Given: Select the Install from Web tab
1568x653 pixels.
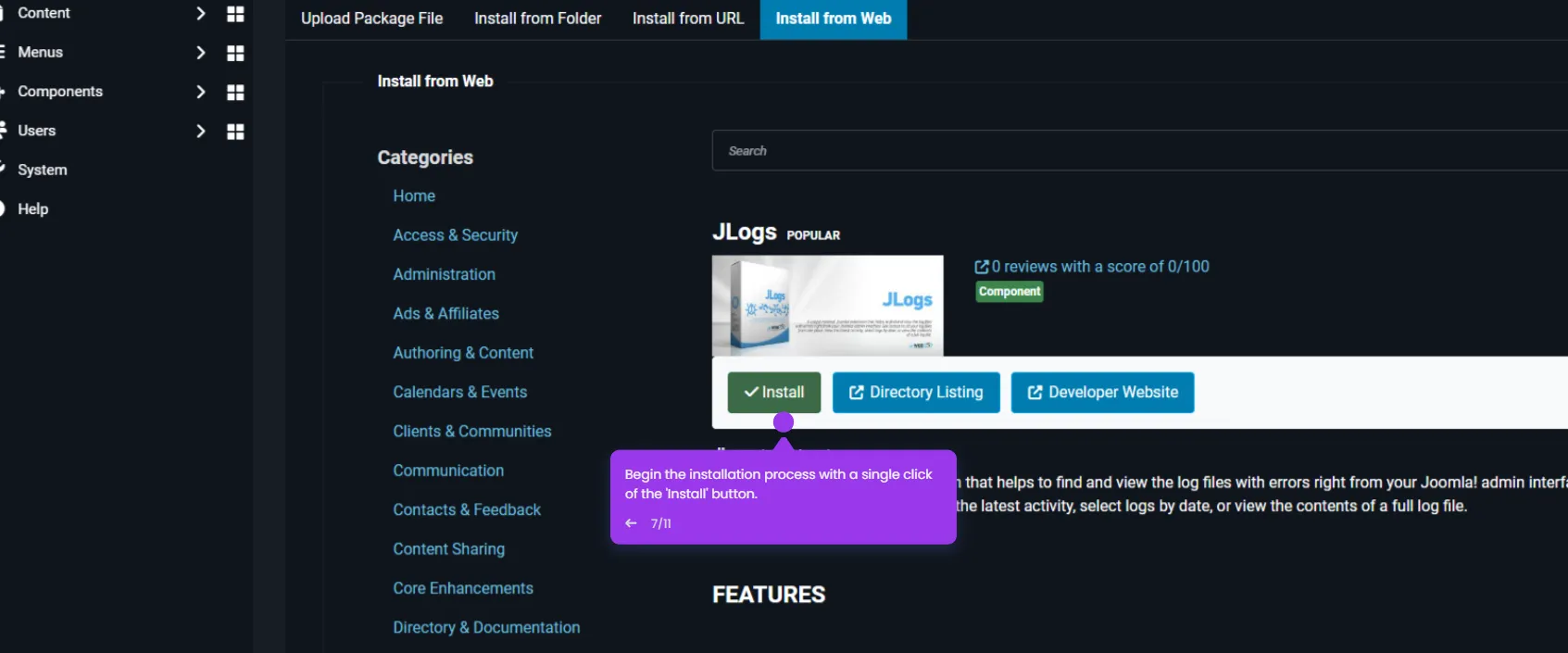Looking at the screenshot, I should [834, 19].
